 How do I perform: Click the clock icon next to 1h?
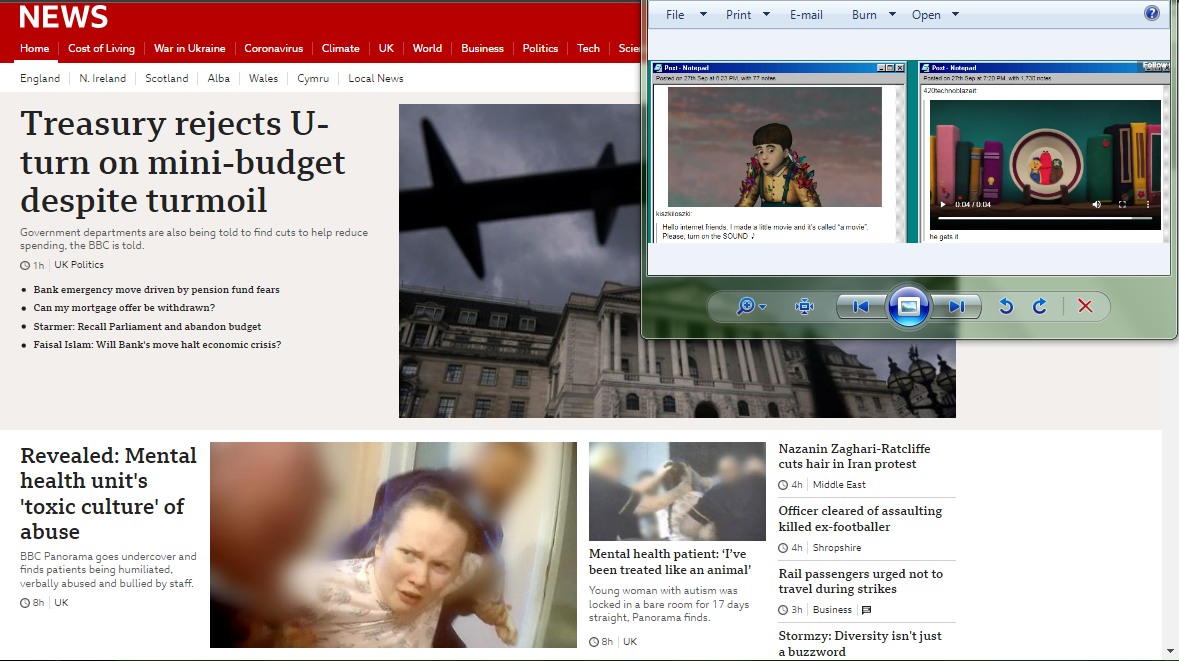point(25,265)
